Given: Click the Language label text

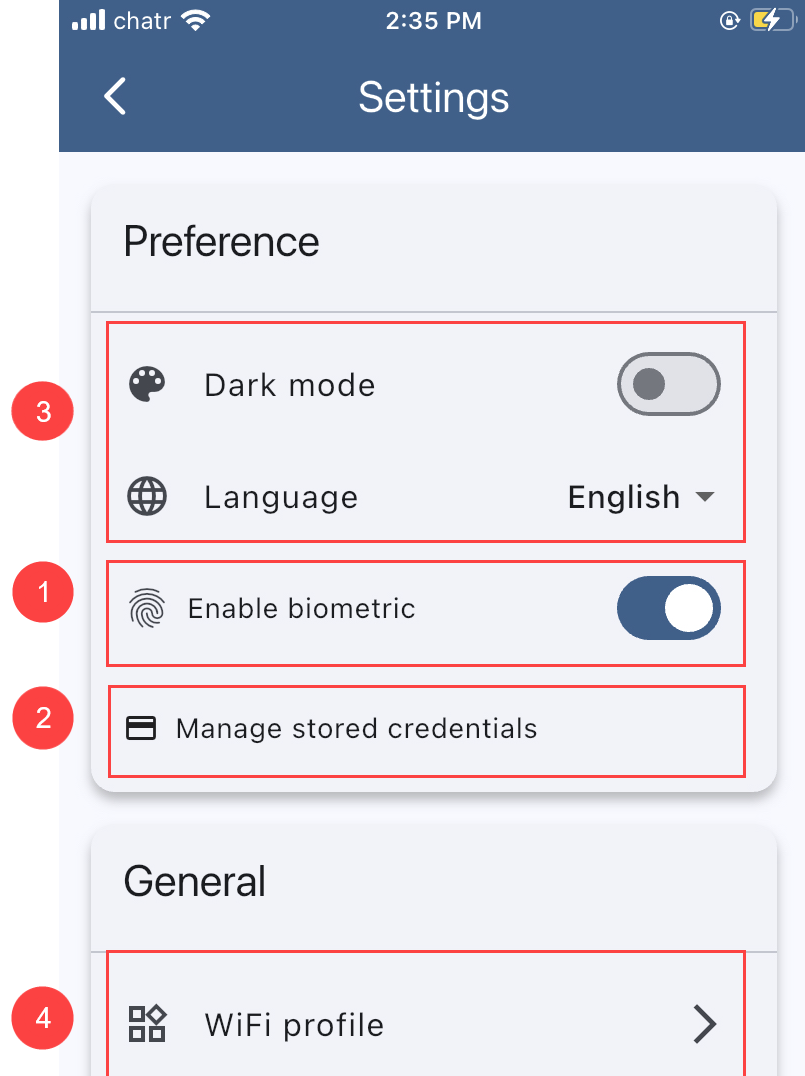Looking at the screenshot, I should point(281,498).
